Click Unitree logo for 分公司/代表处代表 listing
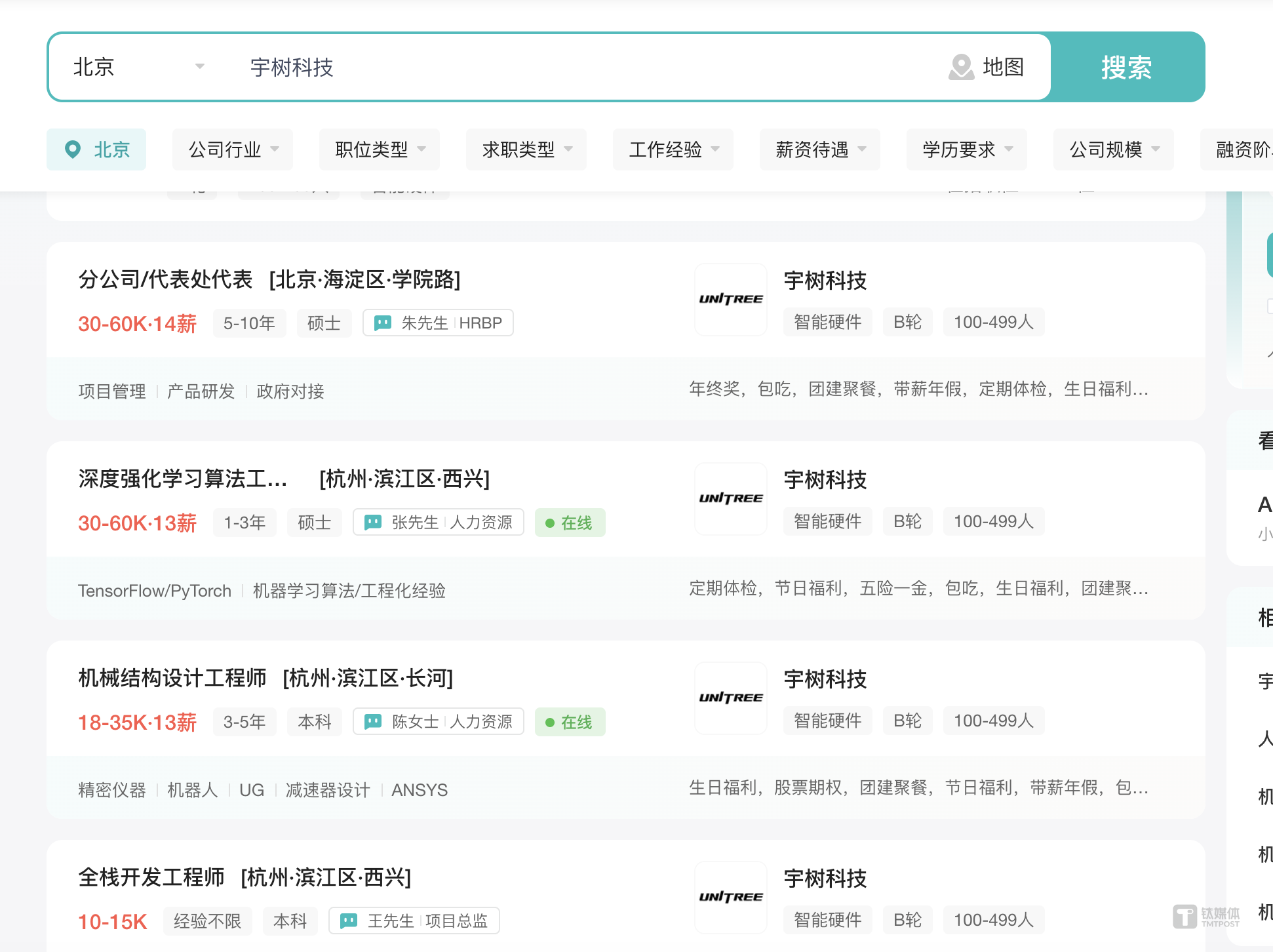The width and height of the screenshot is (1273, 952). click(x=731, y=300)
